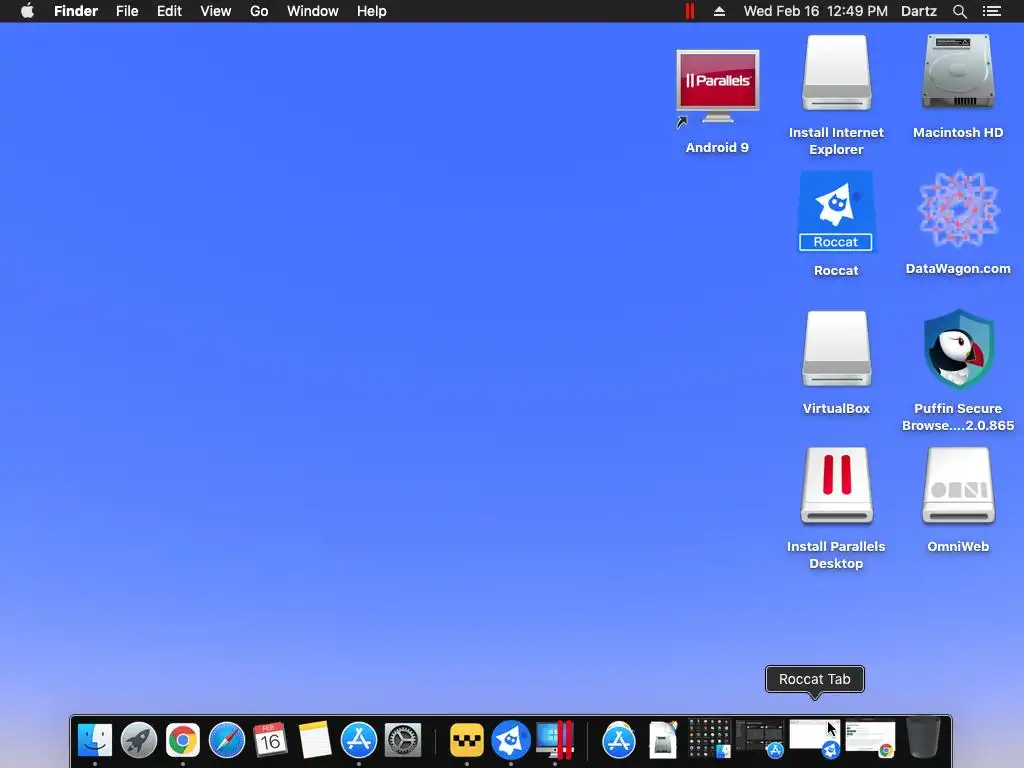Open Safari compass icon in Dock
This screenshot has width=1024, height=768.
coord(227,740)
